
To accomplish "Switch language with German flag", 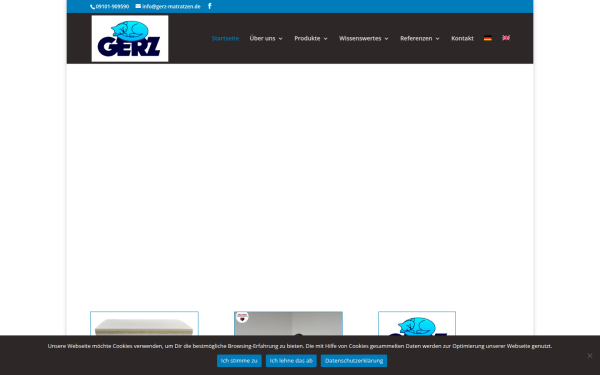I will 488,38.
